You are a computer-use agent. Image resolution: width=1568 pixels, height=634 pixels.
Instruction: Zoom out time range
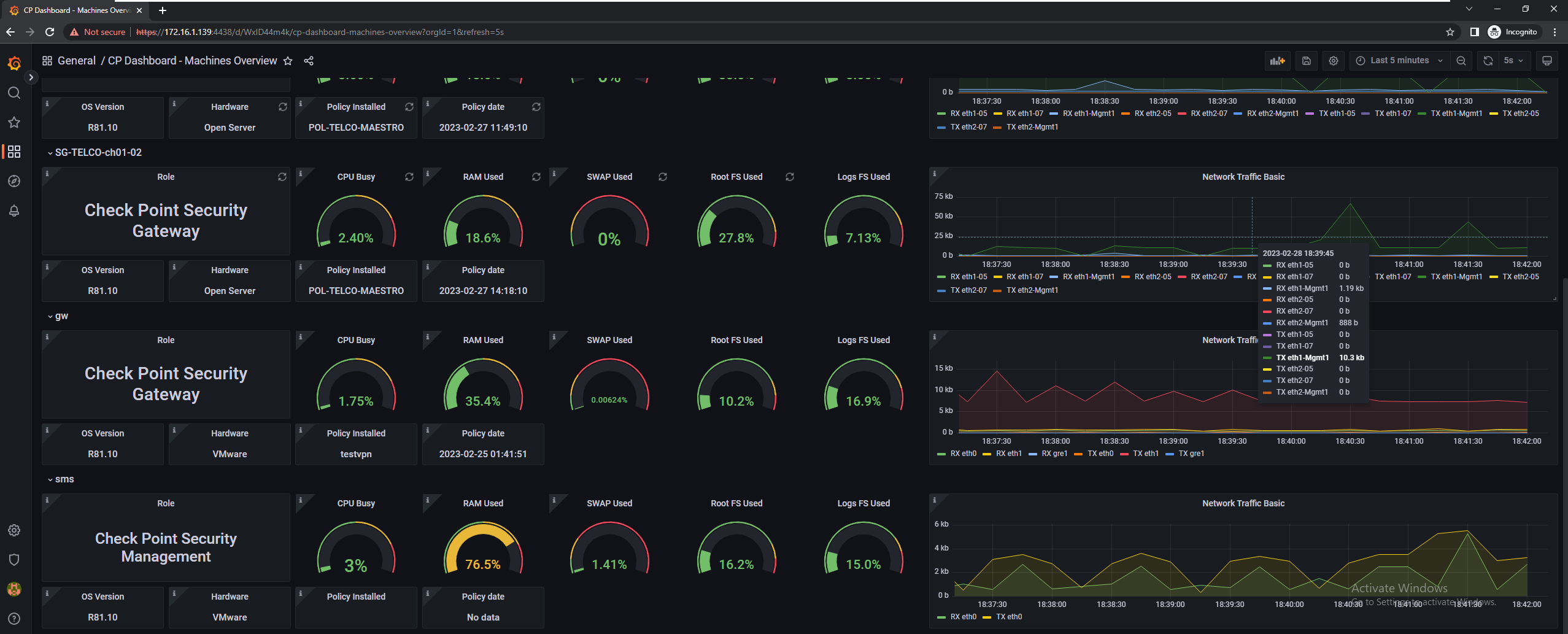pos(1461,61)
